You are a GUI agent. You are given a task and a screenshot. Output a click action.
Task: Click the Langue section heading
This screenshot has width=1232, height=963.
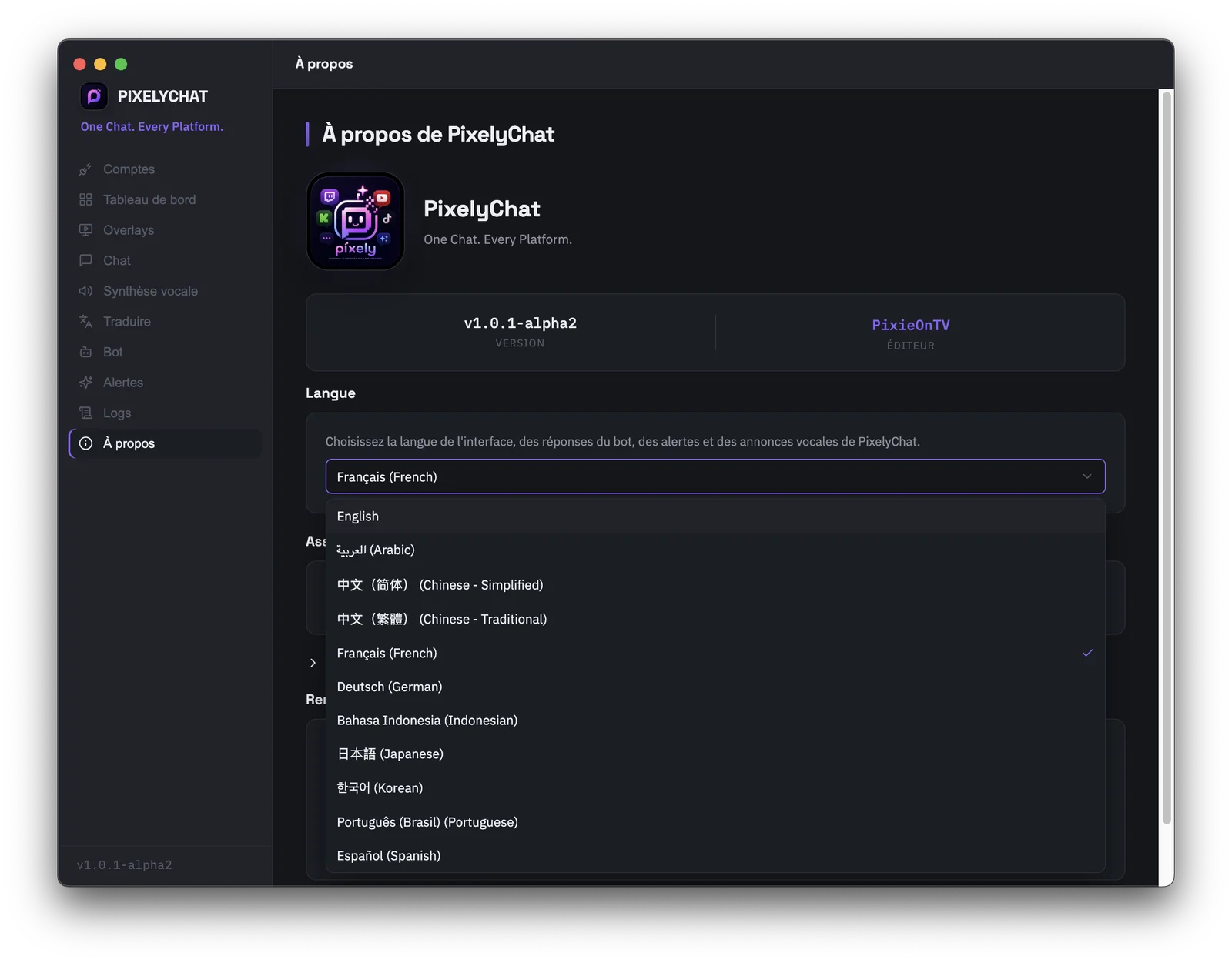pos(330,393)
